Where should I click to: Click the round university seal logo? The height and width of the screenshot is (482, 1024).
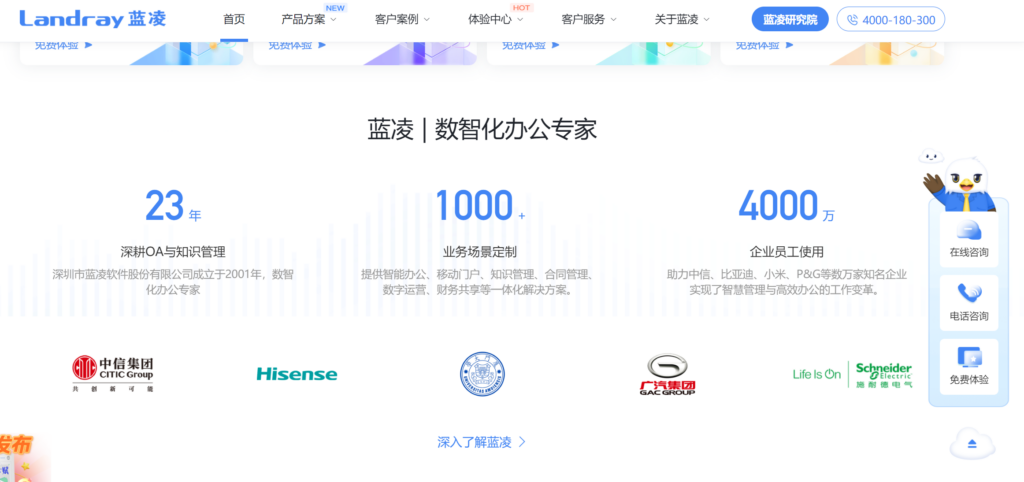click(x=482, y=373)
